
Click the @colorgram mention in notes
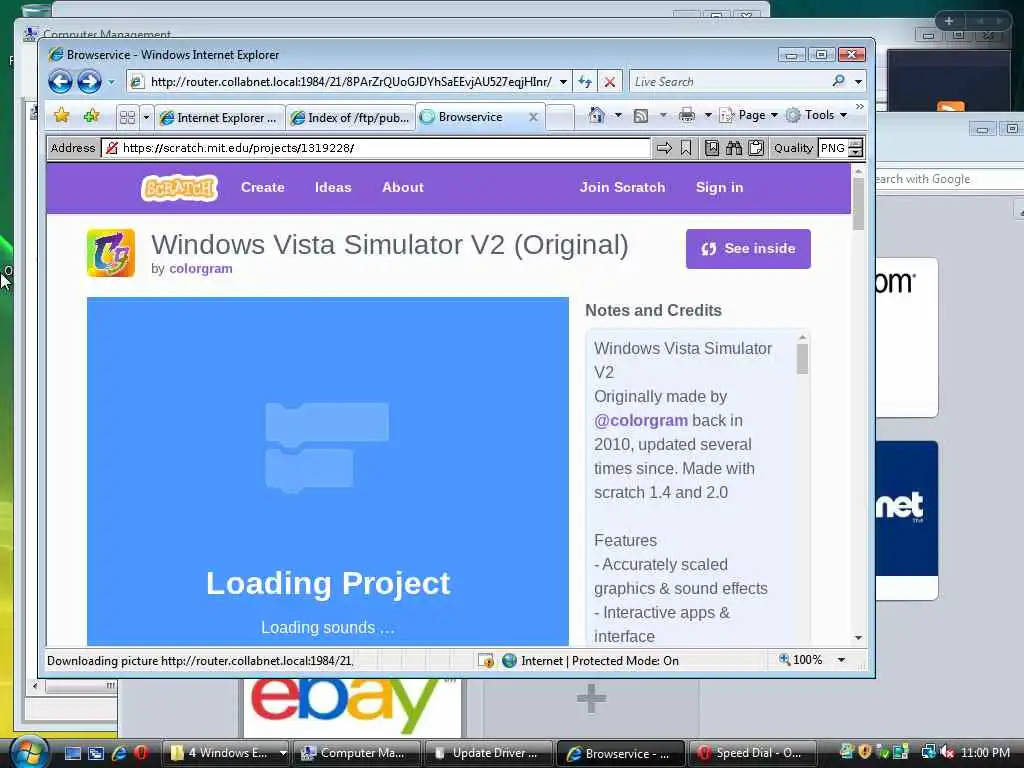[x=641, y=421]
